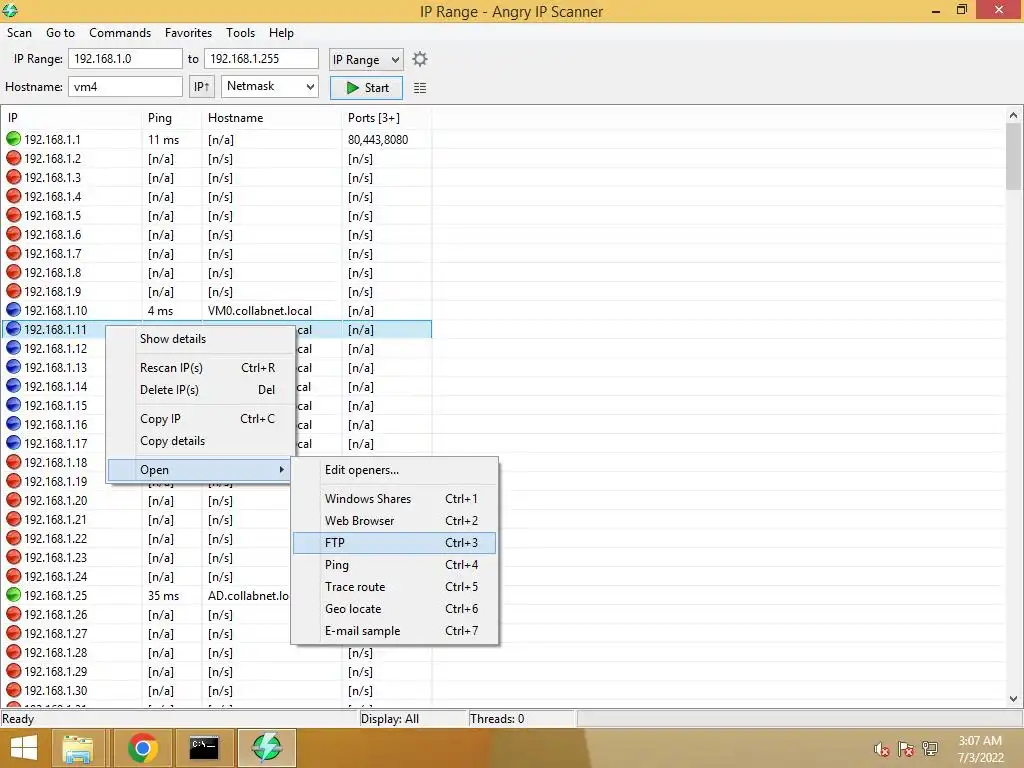Image resolution: width=1024 pixels, height=768 pixels.
Task: Select Web Browser opener
Action: (394, 520)
